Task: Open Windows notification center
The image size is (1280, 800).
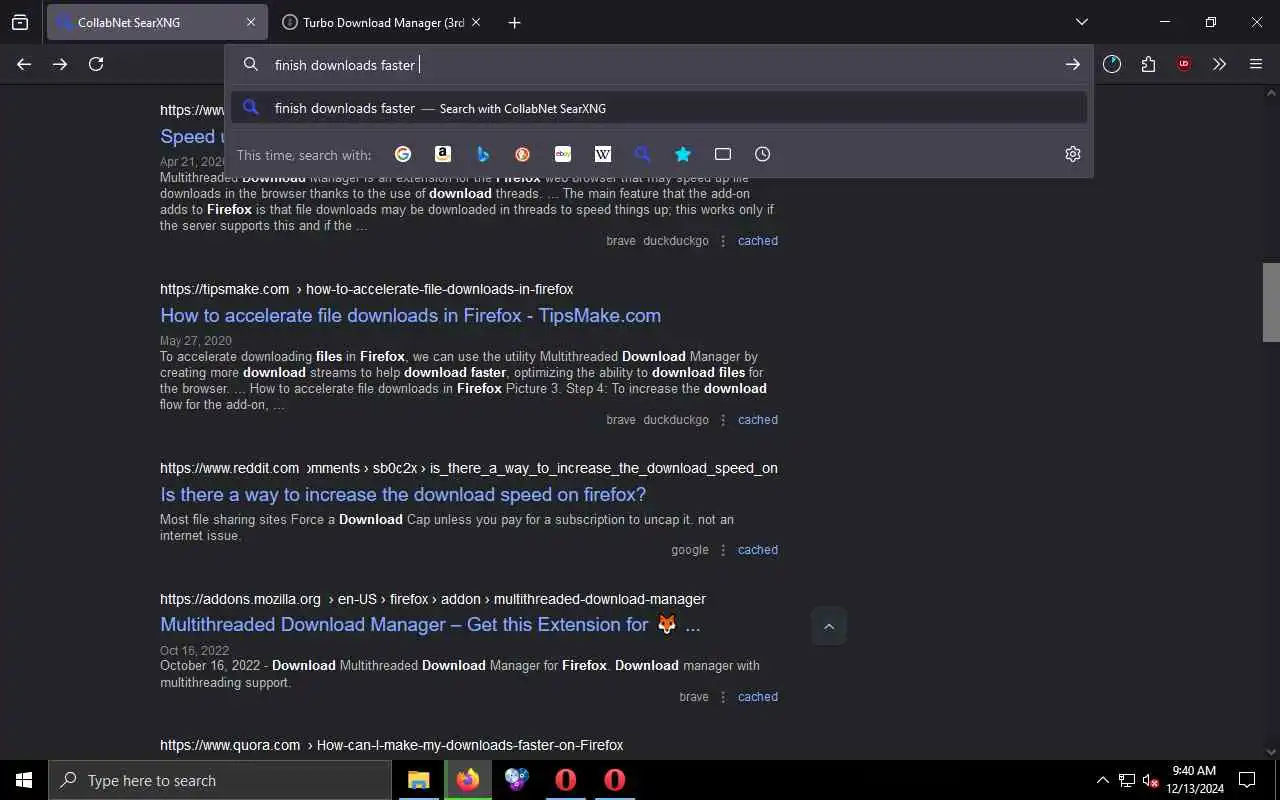Action: click(1247, 780)
